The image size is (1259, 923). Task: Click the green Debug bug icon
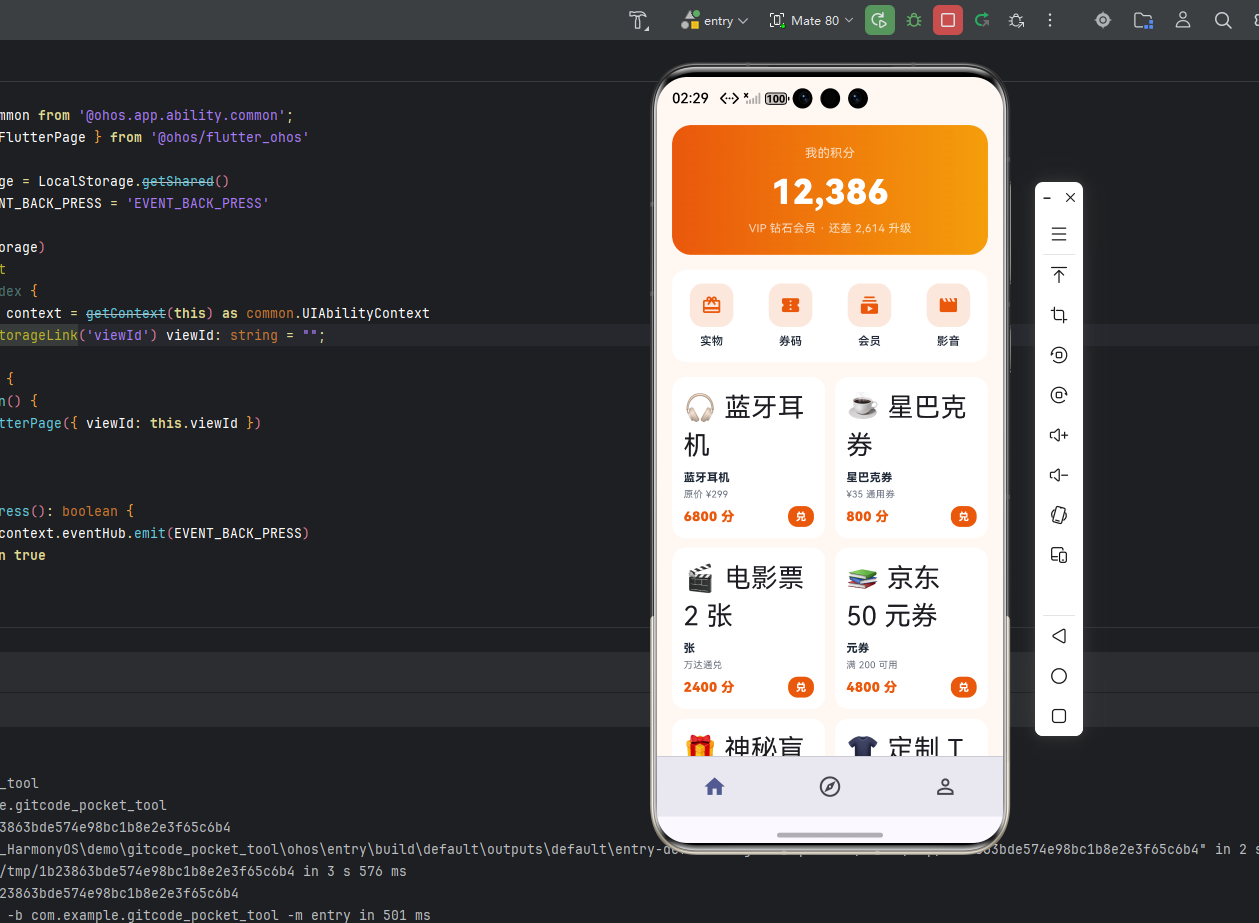coord(914,20)
